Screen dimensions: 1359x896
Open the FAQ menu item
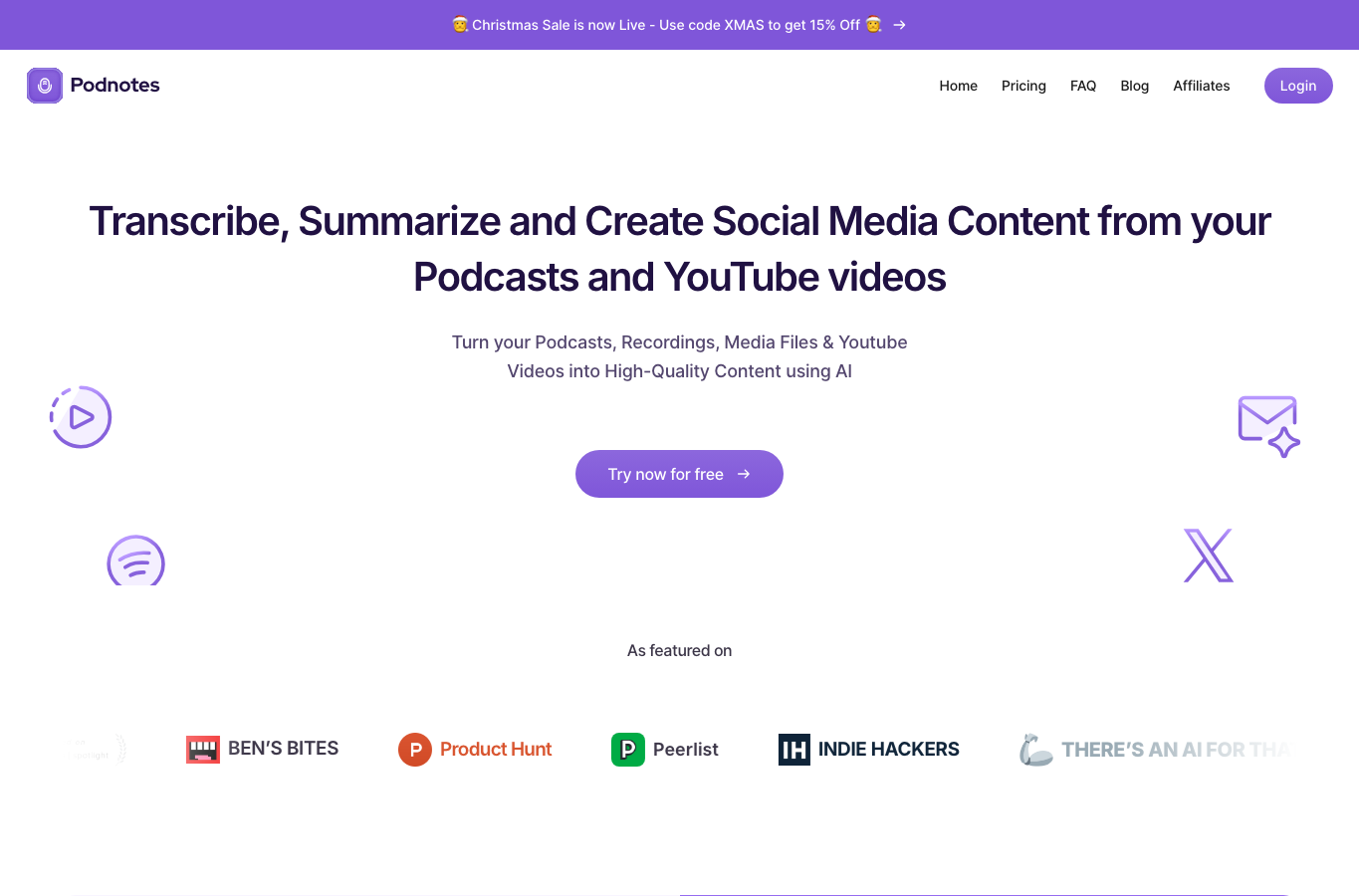click(1083, 86)
